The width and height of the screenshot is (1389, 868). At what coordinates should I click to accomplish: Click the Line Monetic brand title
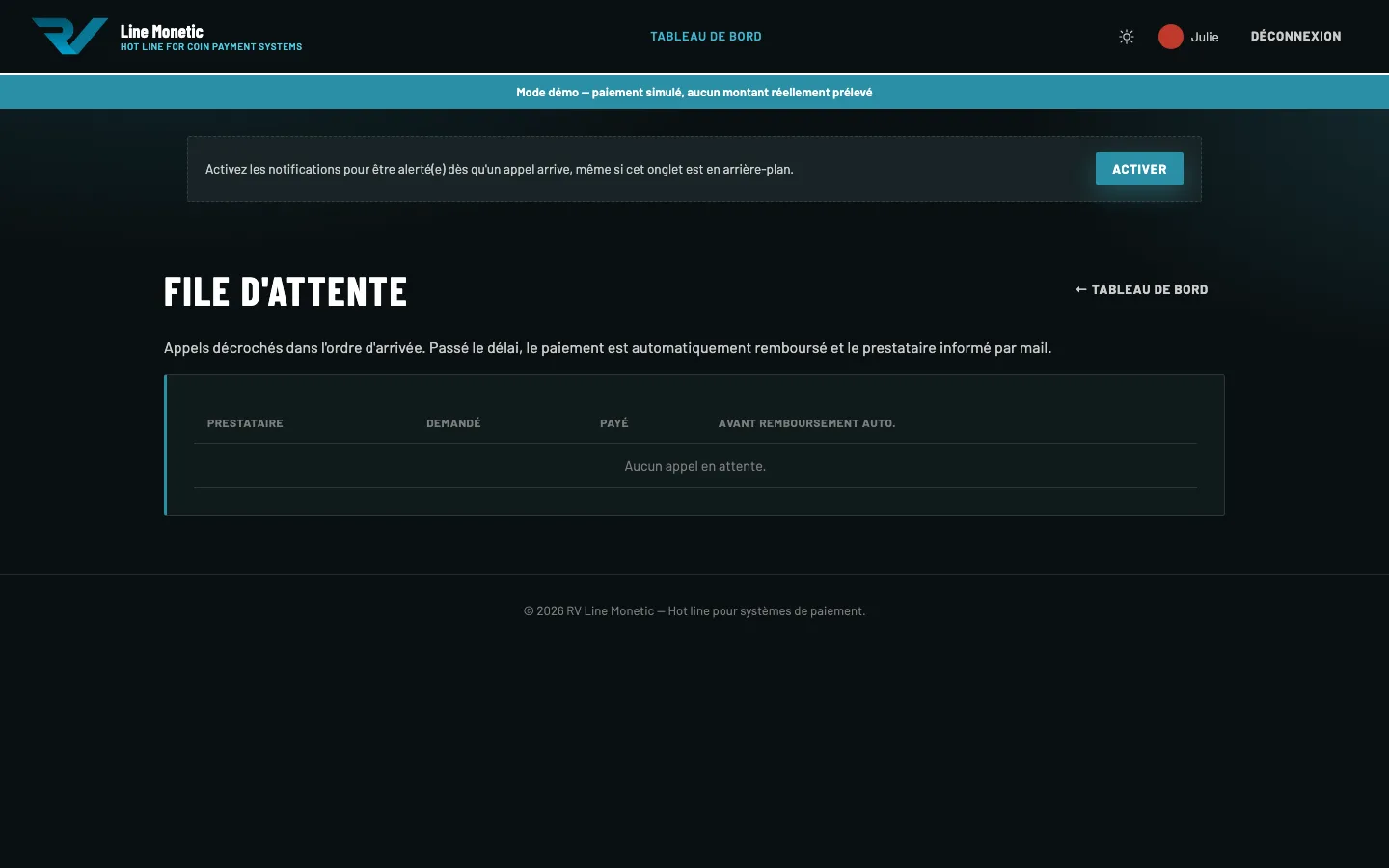(x=162, y=31)
